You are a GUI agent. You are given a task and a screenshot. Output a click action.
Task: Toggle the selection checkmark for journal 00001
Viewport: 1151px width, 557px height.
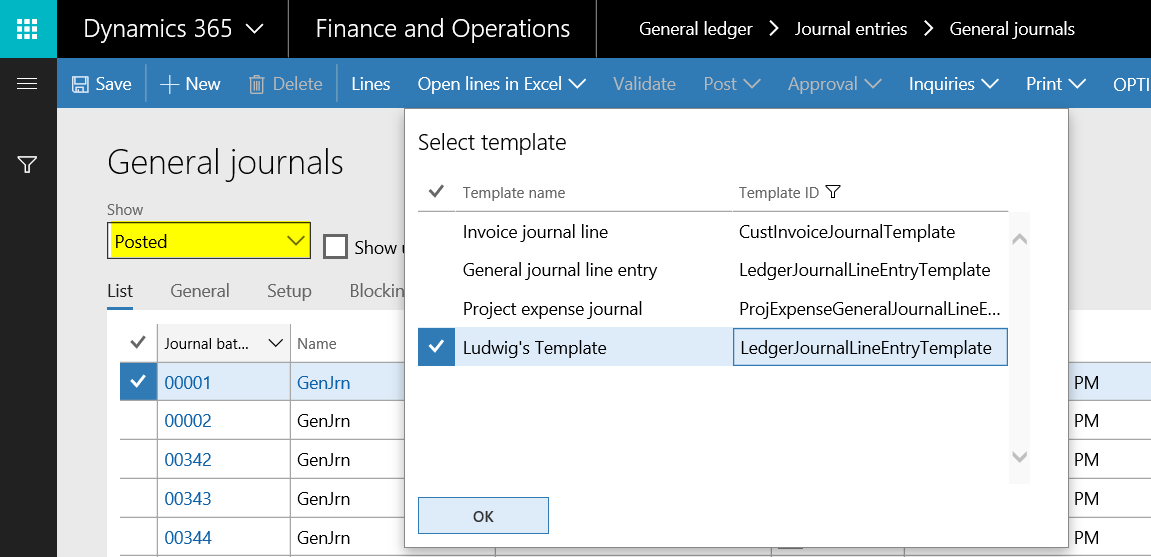[138, 382]
